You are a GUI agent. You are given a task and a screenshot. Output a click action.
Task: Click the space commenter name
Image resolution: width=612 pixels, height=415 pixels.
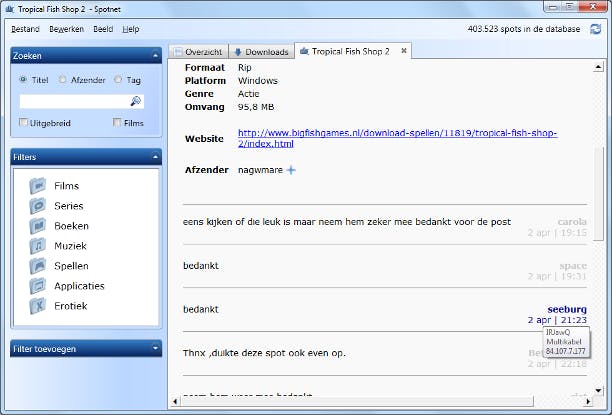coord(573,266)
